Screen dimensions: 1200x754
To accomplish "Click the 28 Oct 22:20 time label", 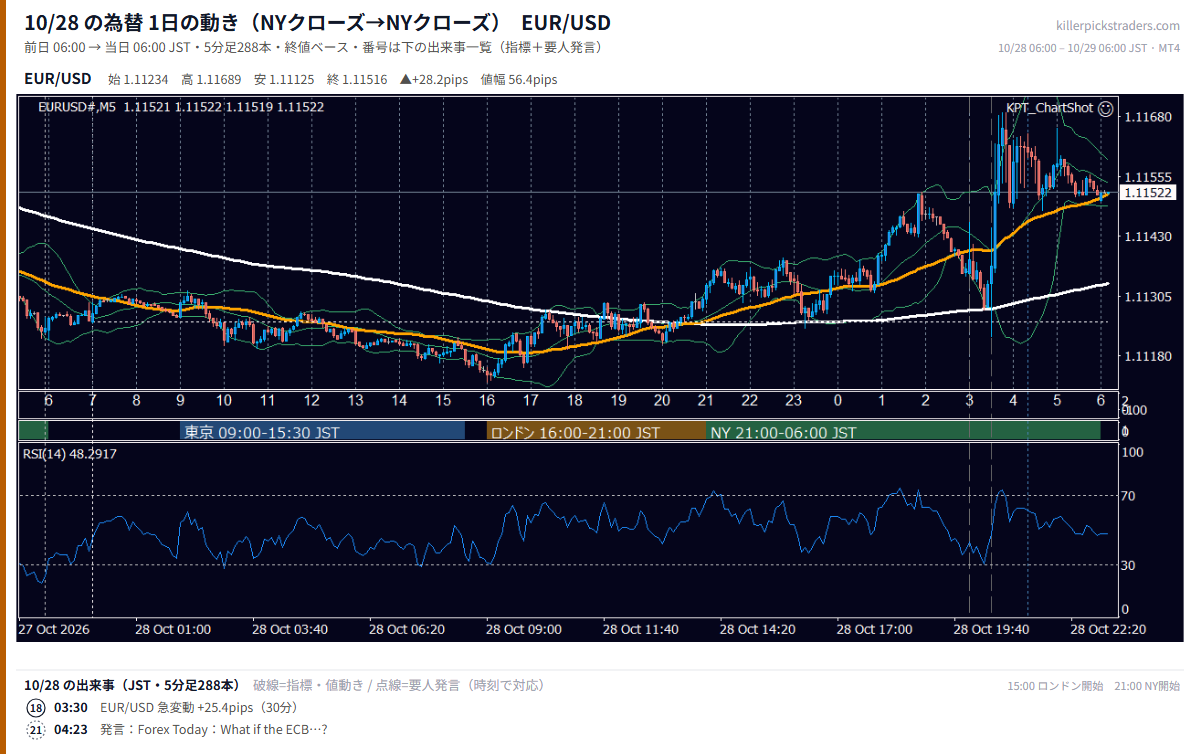I will 1108,630.
